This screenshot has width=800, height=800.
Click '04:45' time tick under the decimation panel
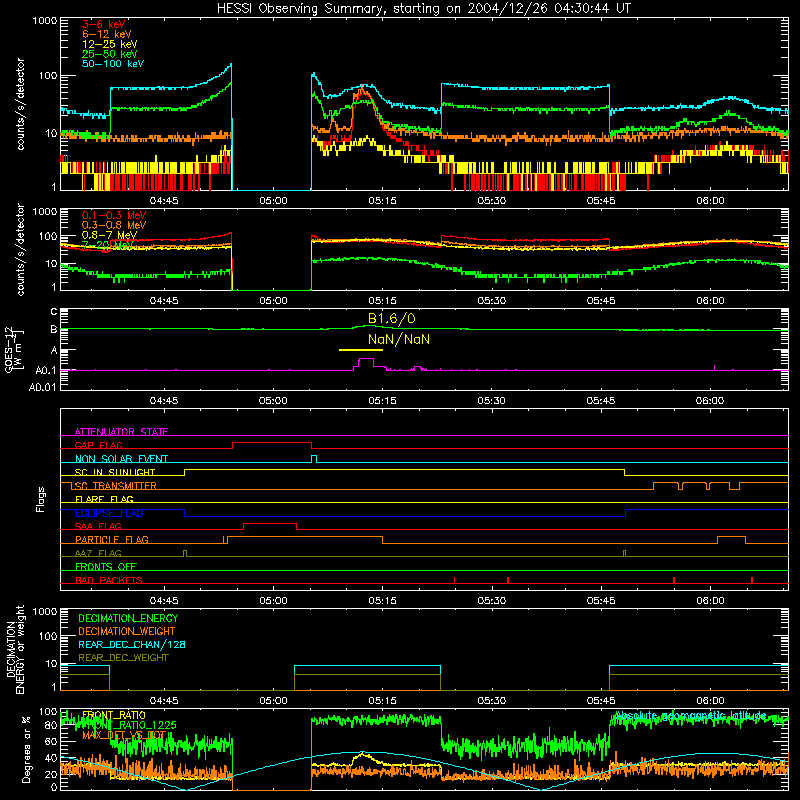click(x=164, y=701)
